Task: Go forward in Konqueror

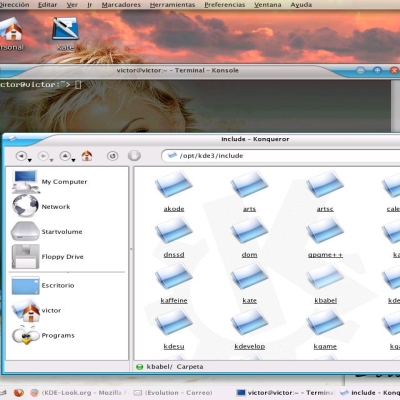Action: click(x=43, y=156)
